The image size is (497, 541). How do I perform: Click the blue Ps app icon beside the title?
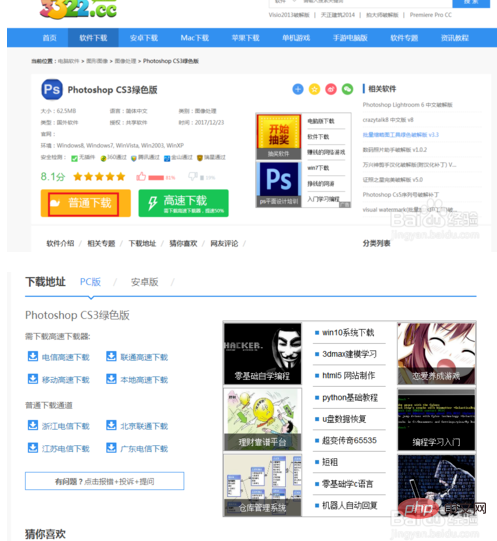[52, 89]
